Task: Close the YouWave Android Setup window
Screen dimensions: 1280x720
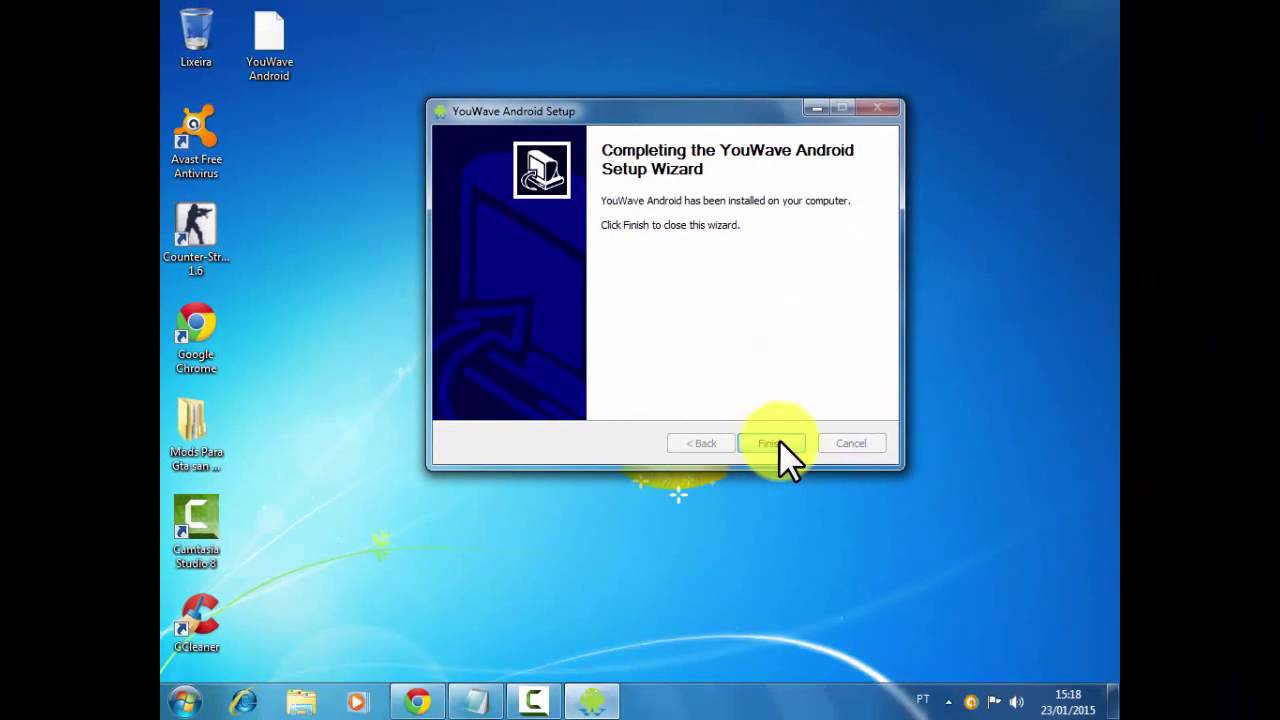Action: pyautogui.click(x=879, y=108)
